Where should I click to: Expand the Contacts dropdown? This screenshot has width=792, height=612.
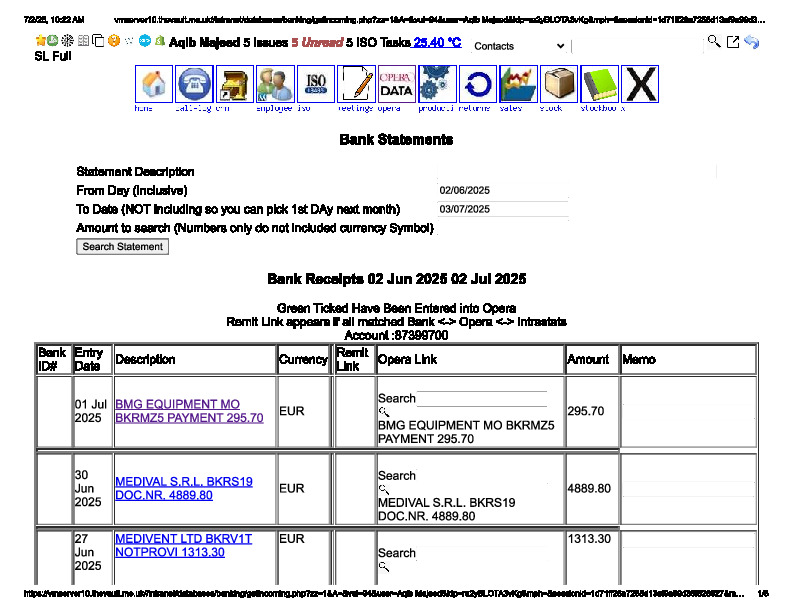coord(518,46)
